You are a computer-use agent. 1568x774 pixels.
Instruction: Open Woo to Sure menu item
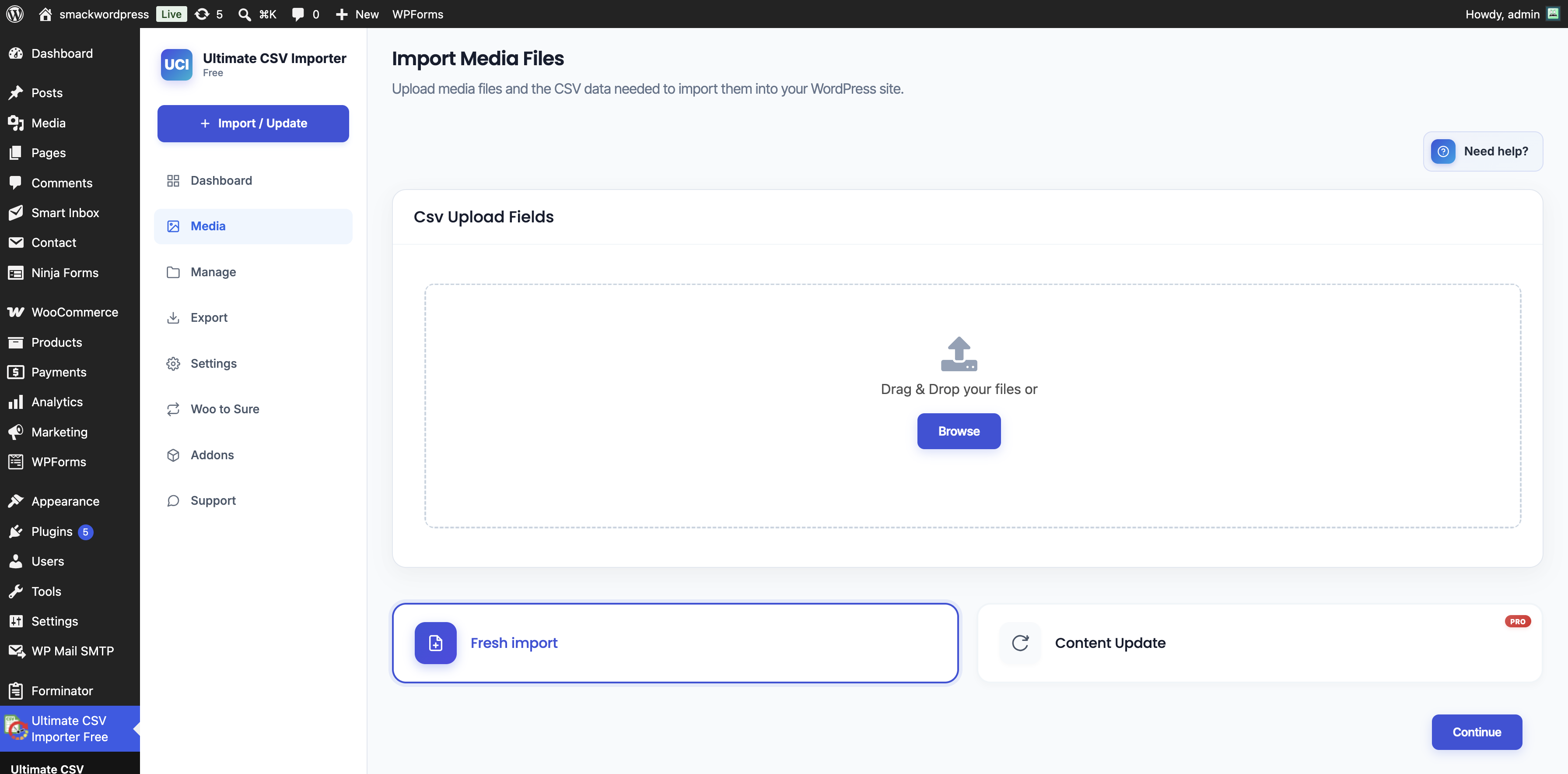253,409
